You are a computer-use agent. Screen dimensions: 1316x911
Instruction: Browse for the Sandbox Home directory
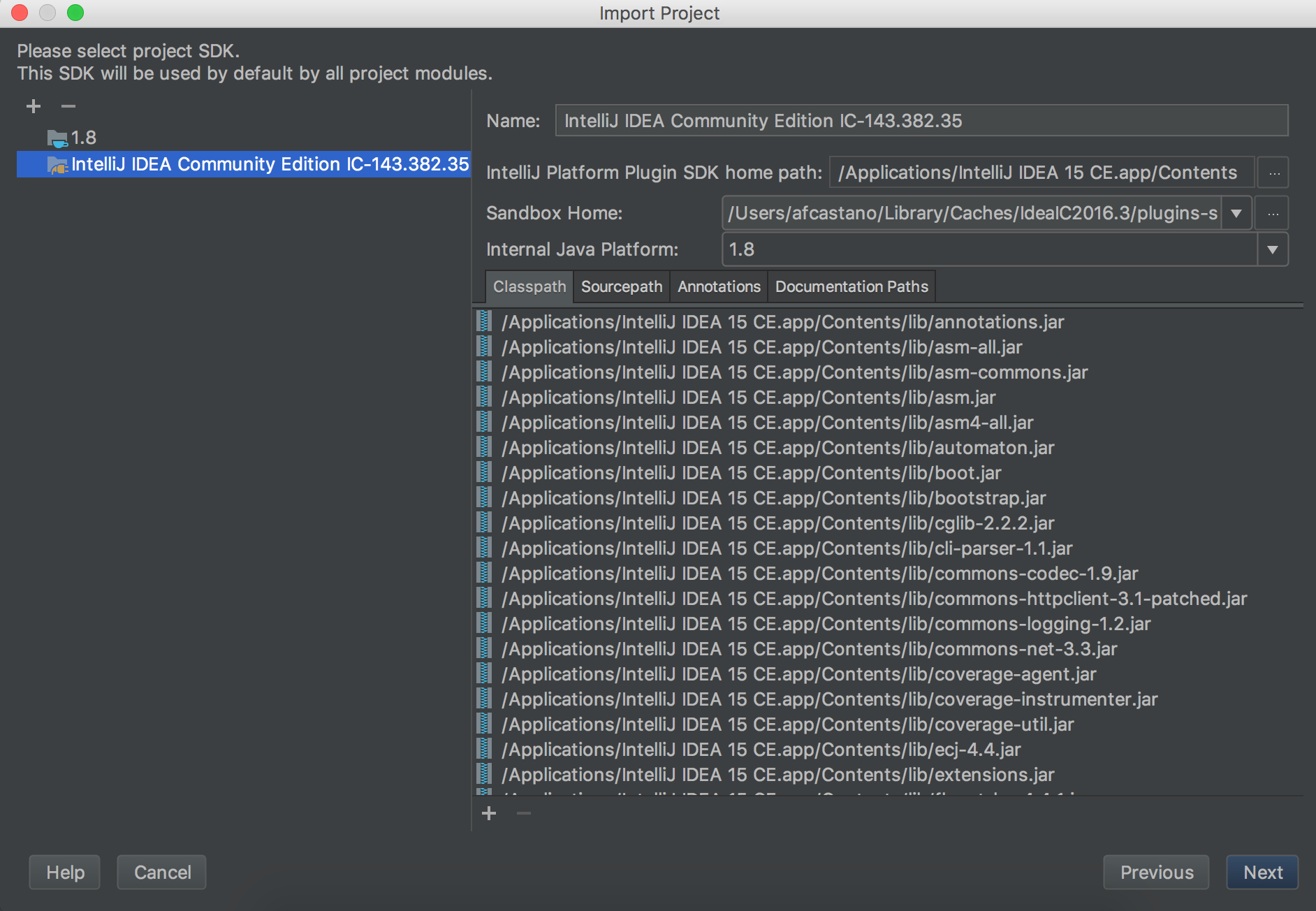point(1273,213)
